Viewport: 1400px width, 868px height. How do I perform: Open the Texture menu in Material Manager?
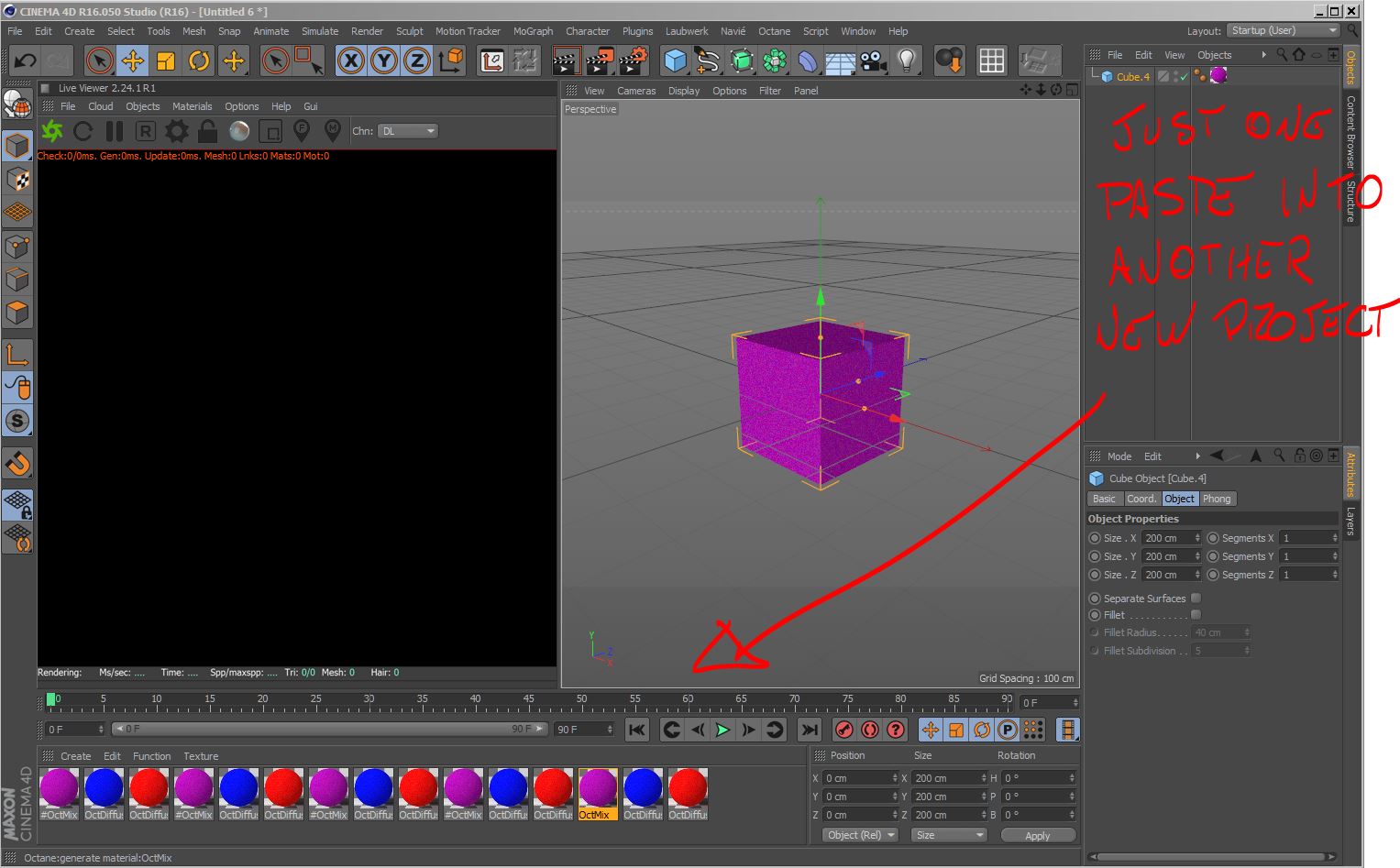[201, 756]
